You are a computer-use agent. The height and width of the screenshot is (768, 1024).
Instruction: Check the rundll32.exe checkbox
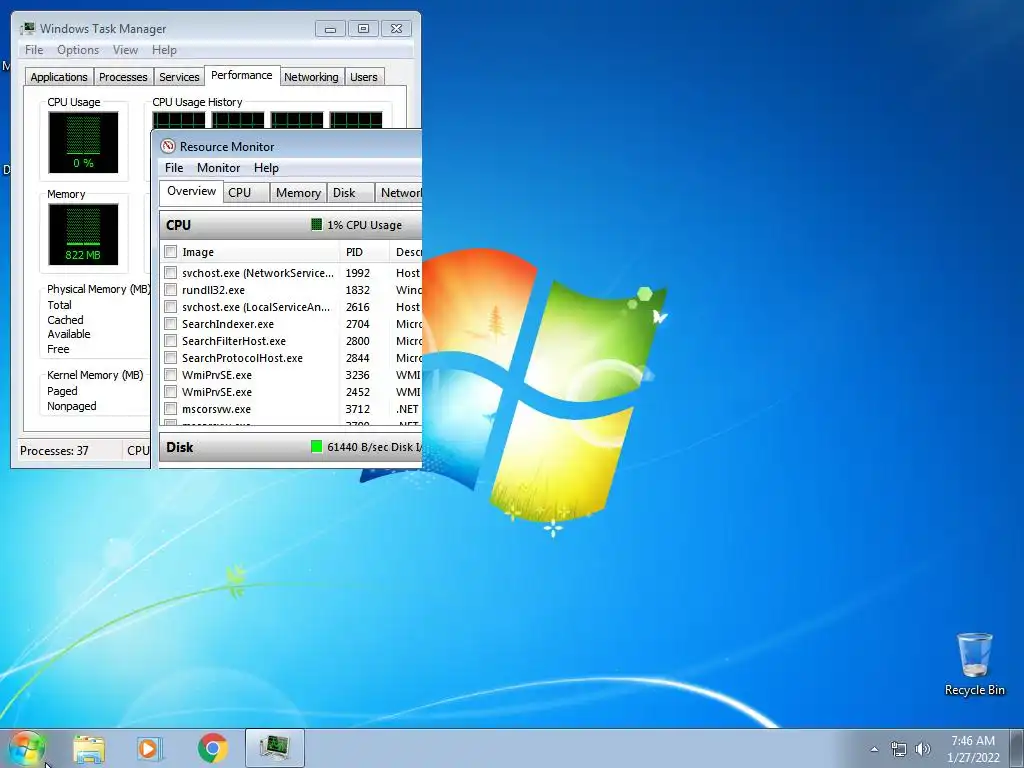tap(170, 289)
